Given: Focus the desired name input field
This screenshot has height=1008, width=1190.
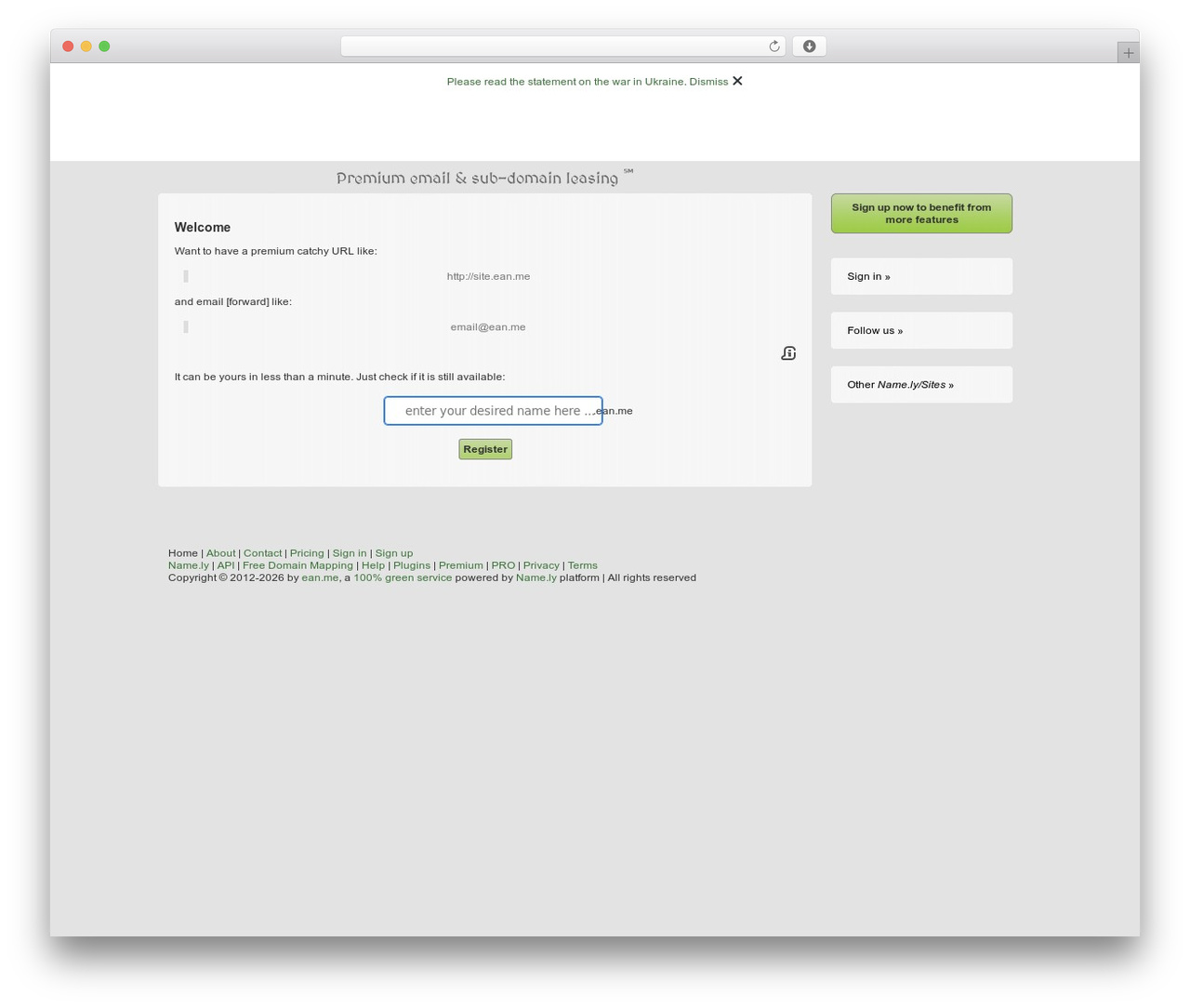Looking at the screenshot, I should (493, 411).
